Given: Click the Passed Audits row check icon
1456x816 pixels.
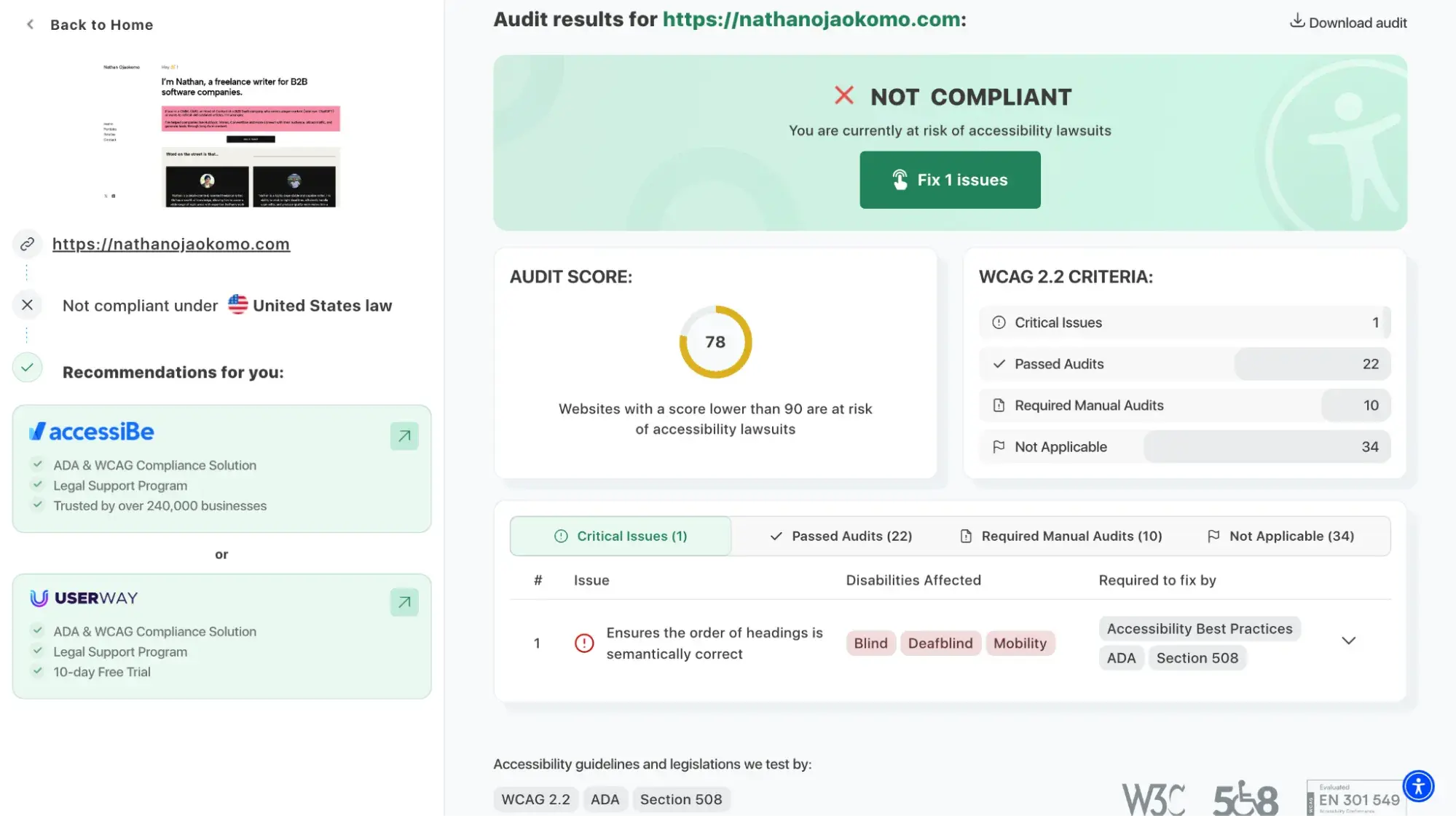Looking at the screenshot, I should click(x=999, y=364).
